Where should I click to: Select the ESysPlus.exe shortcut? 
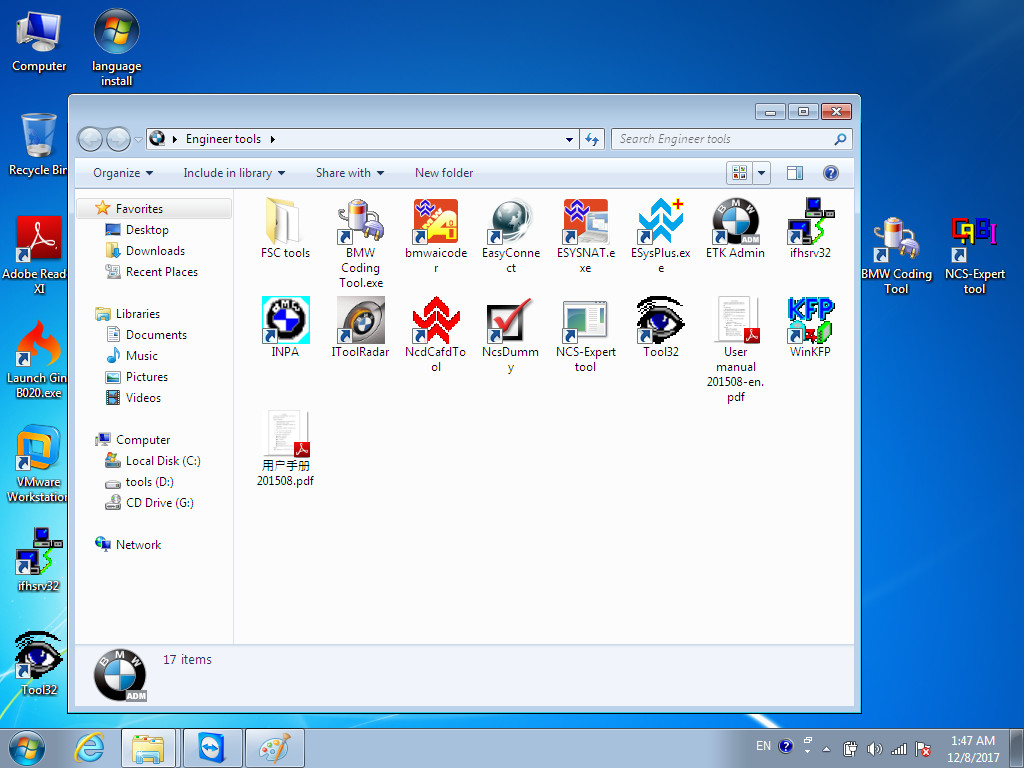point(660,221)
